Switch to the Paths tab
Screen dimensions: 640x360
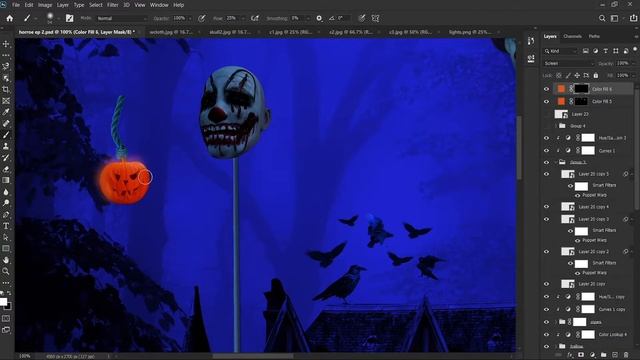click(x=594, y=36)
